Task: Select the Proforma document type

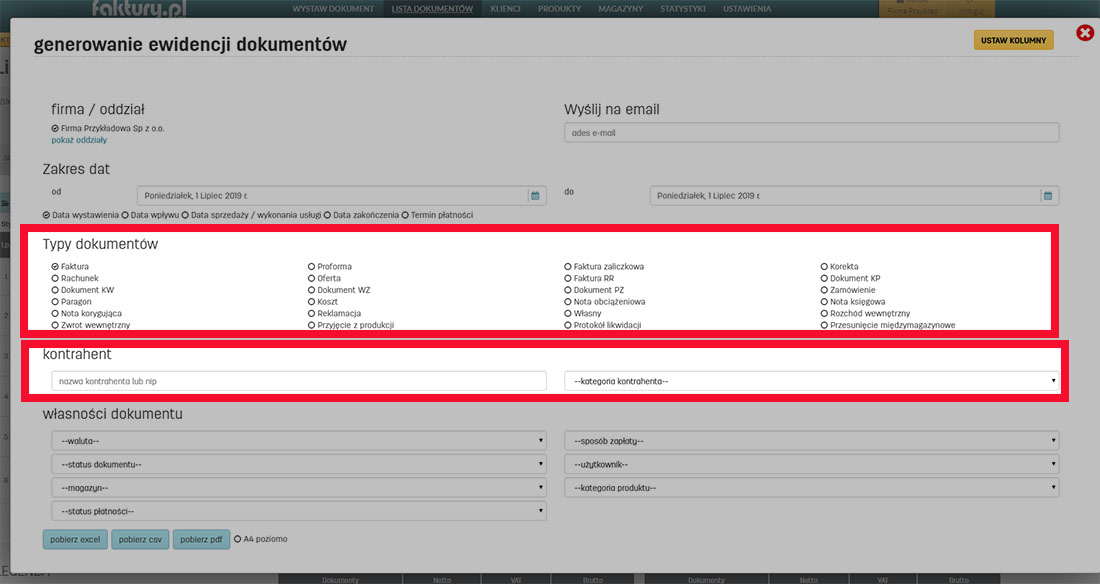Action: pos(312,267)
